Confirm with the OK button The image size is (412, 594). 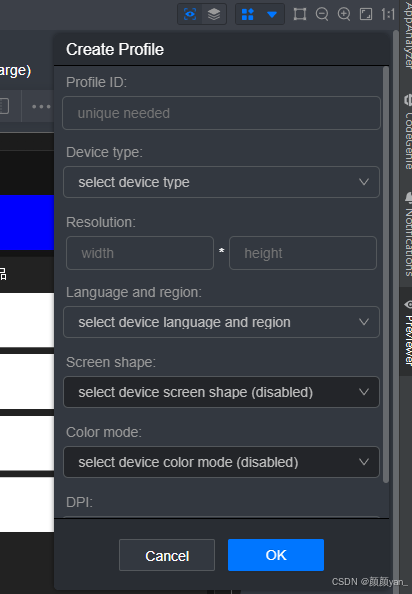[276, 555]
